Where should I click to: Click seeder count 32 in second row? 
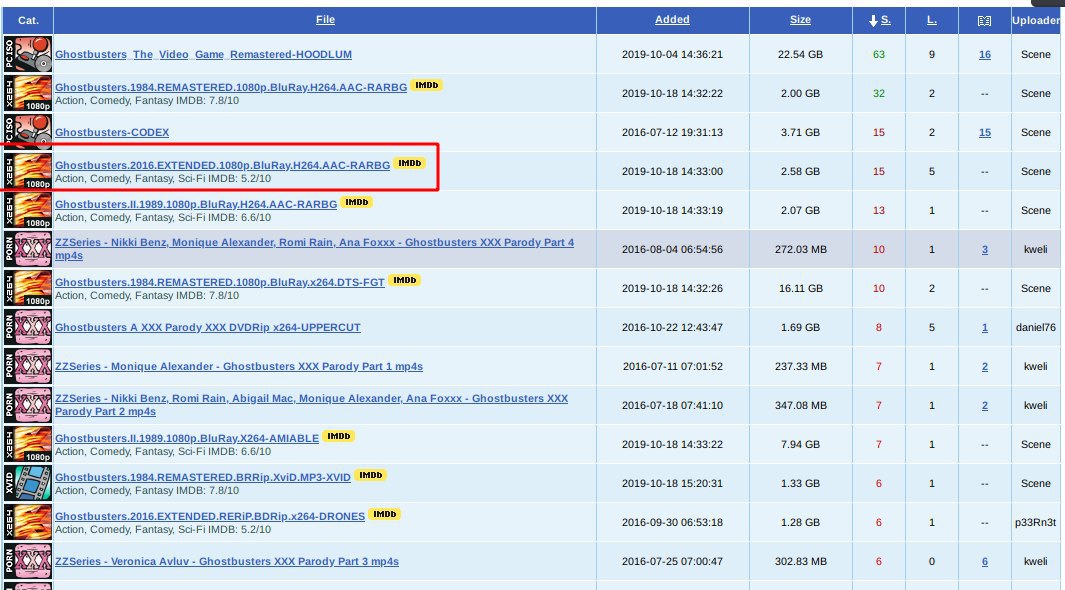879,93
